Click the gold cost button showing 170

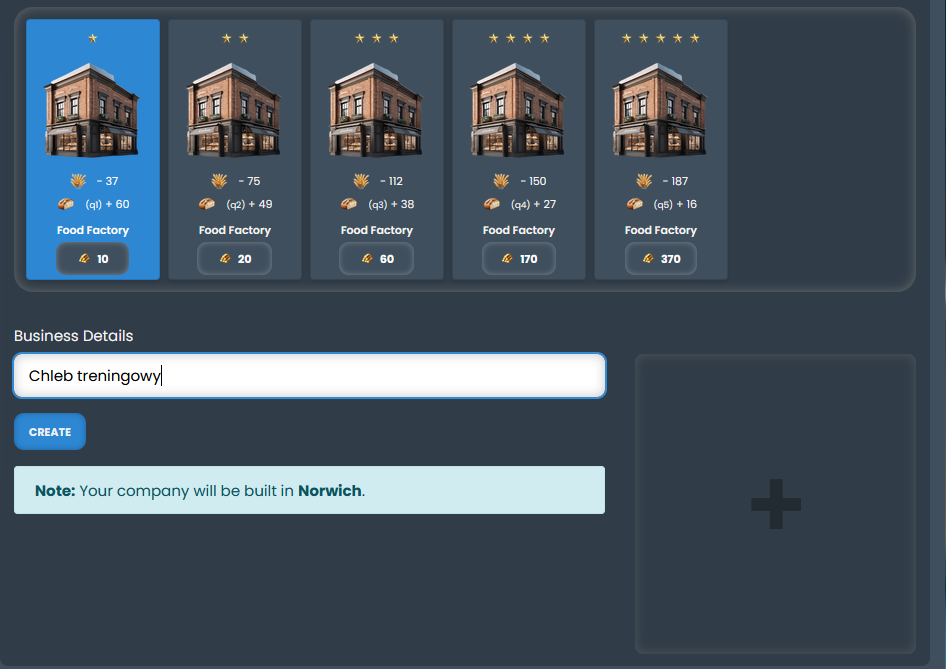pos(519,259)
